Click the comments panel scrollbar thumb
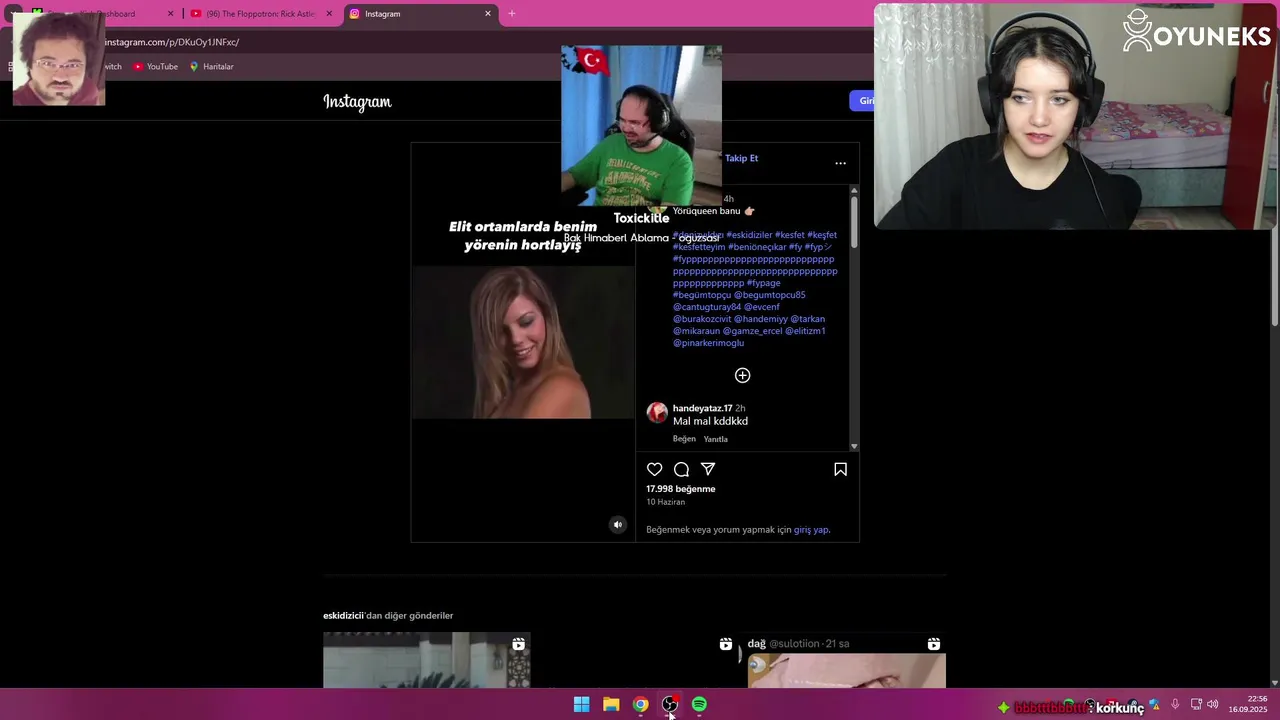This screenshot has width=1280, height=720. point(854,222)
